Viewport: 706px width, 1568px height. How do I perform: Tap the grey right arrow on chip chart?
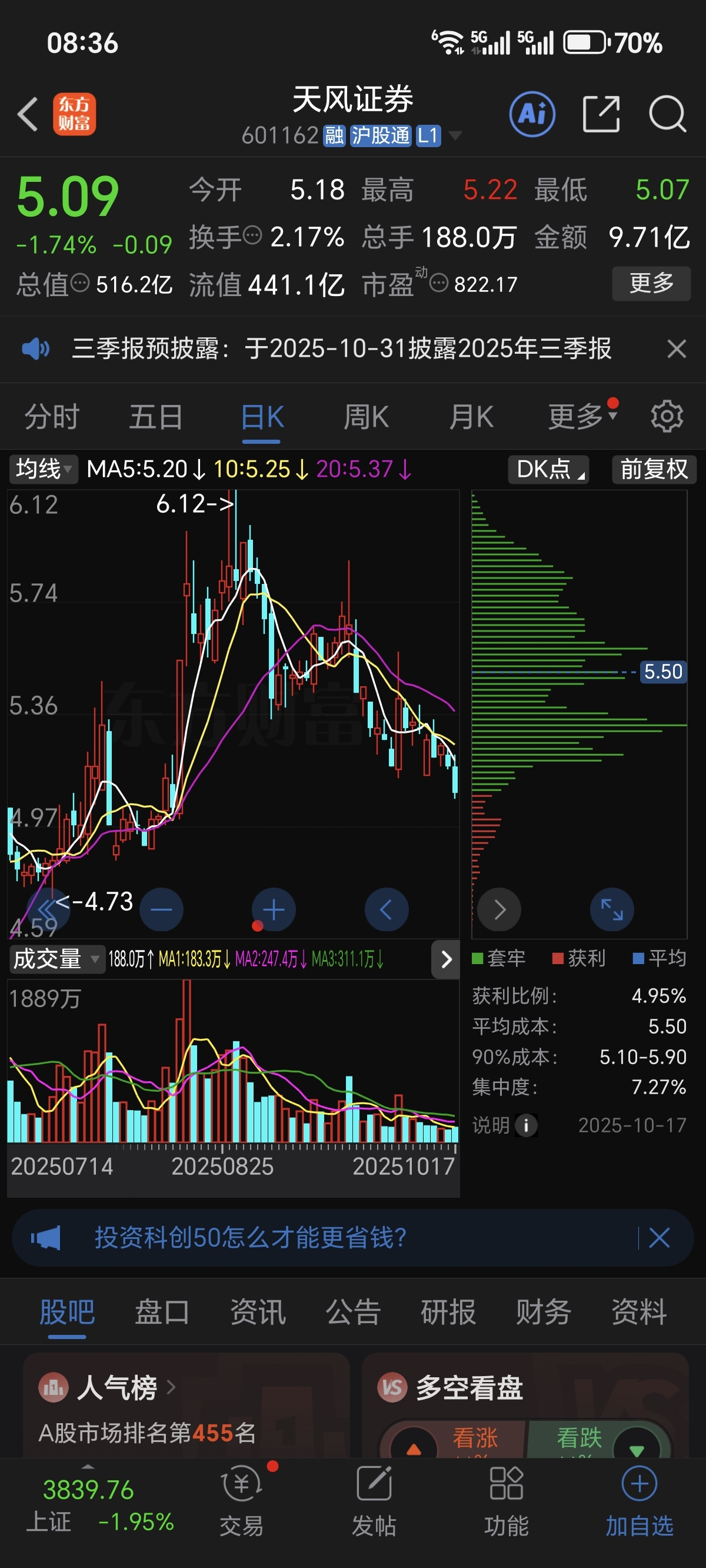coord(499,909)
